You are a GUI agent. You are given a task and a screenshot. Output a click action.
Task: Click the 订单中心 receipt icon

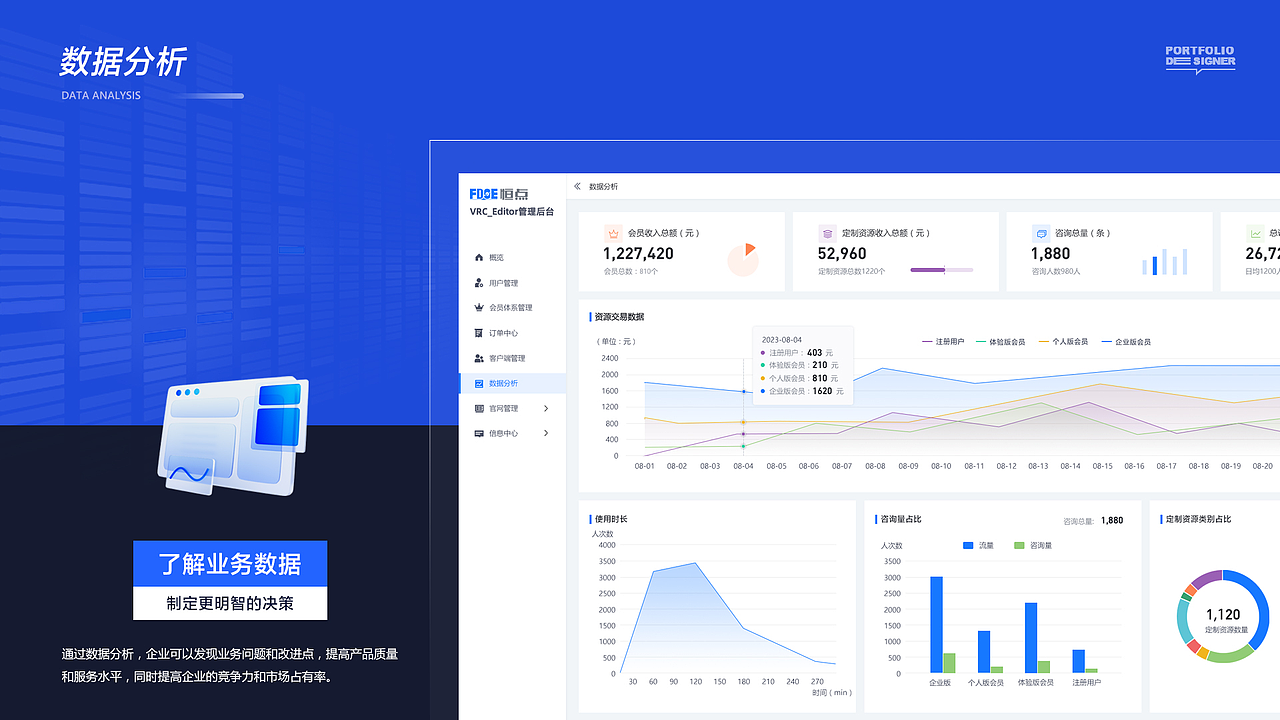tap(479, 333)
